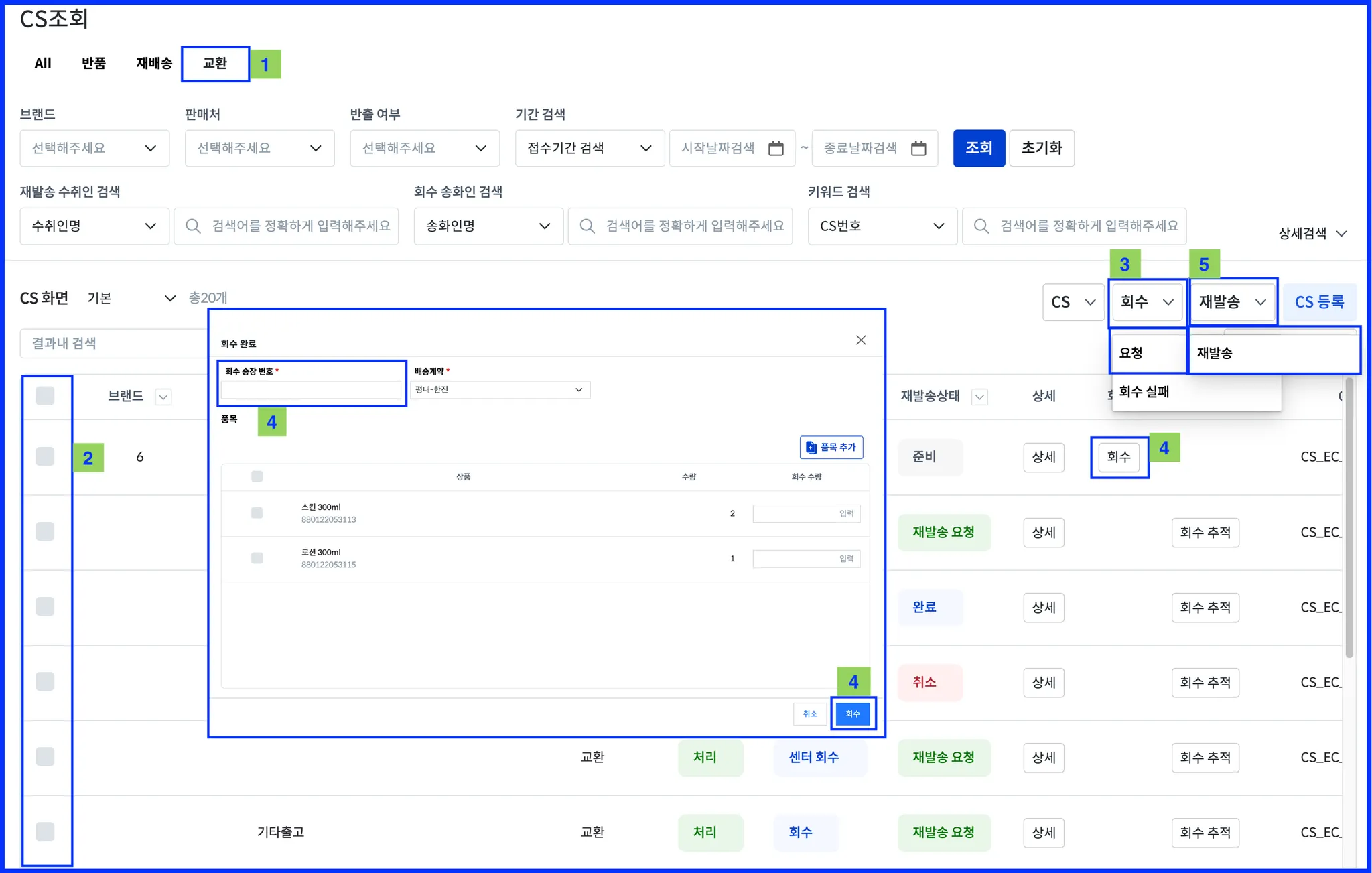Expand the 상세검색 section
Viewport: 1372px width, 873px height.
(x=1312, y=233)
